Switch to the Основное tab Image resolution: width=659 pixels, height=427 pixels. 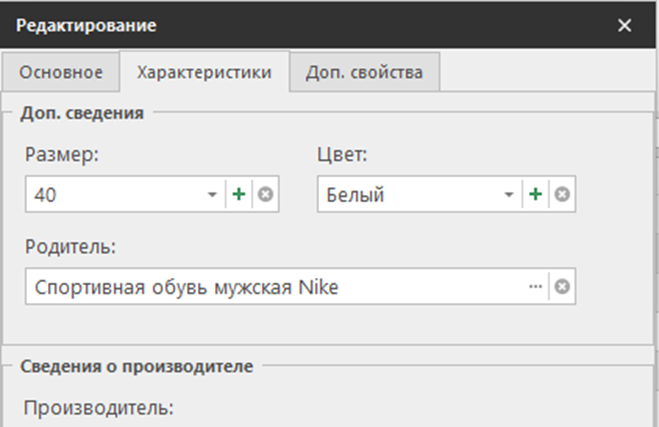60,72
